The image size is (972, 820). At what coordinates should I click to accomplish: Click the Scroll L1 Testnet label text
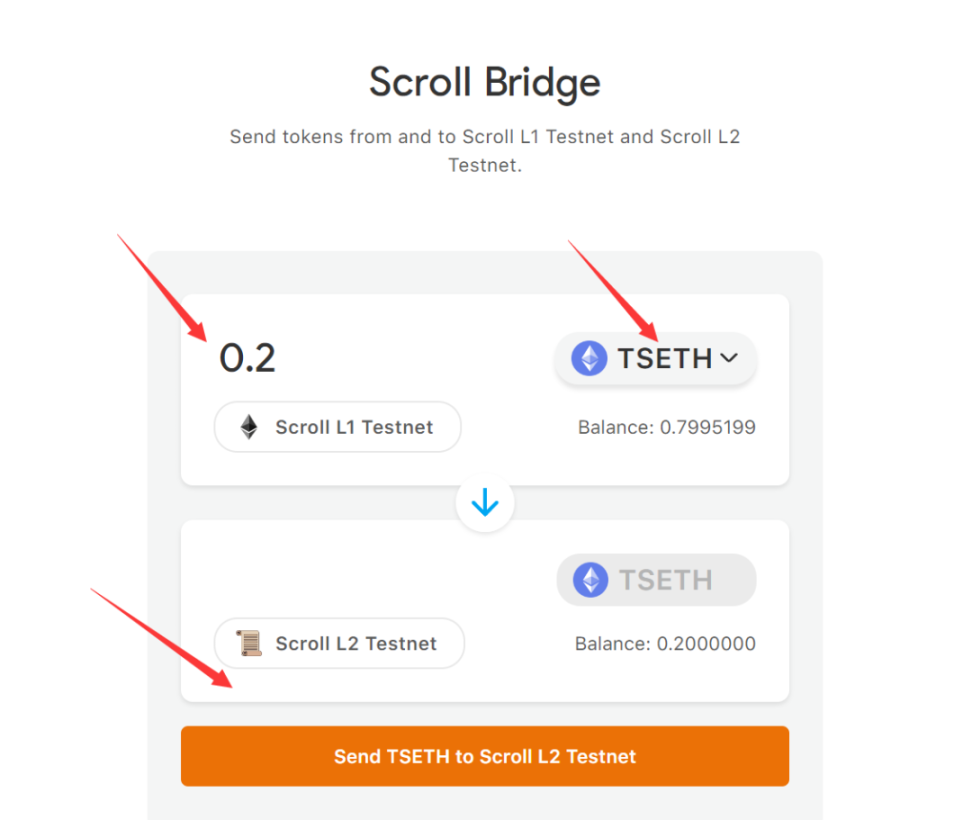[x=354, y=427]
